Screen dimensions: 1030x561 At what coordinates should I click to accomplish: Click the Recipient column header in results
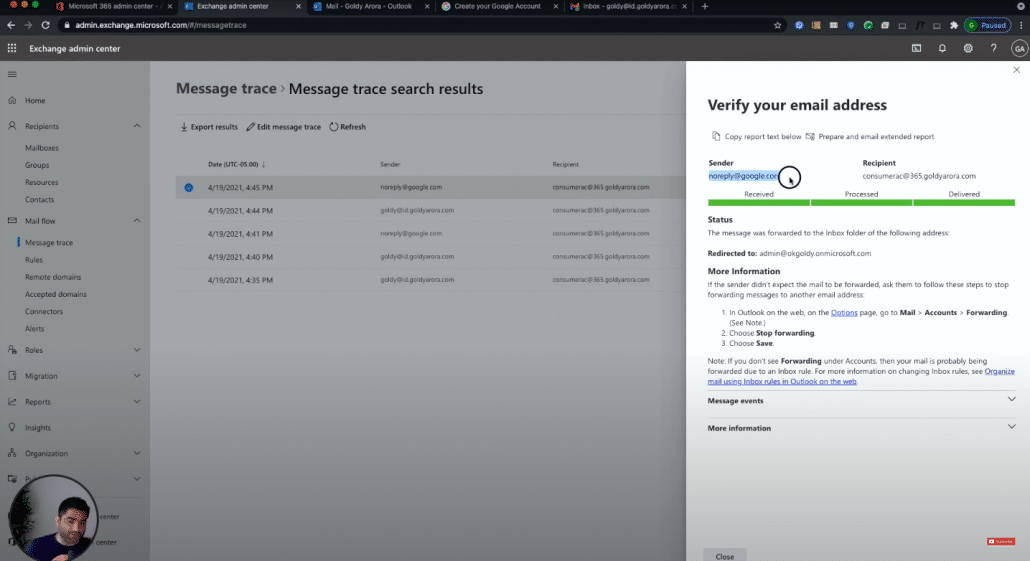(566, 164)
